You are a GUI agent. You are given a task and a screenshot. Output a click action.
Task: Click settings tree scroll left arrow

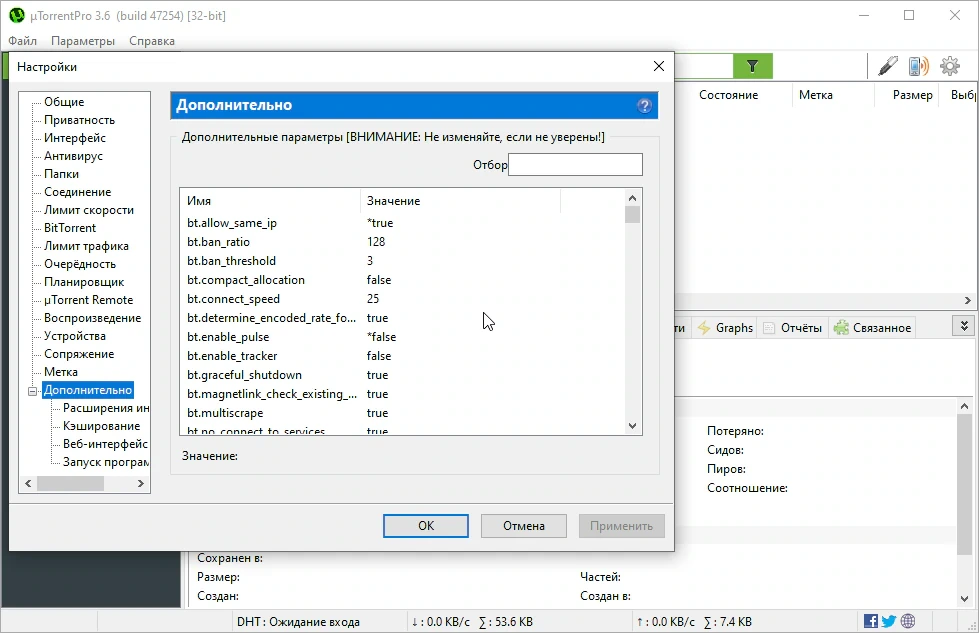click(x=28, y=483)
